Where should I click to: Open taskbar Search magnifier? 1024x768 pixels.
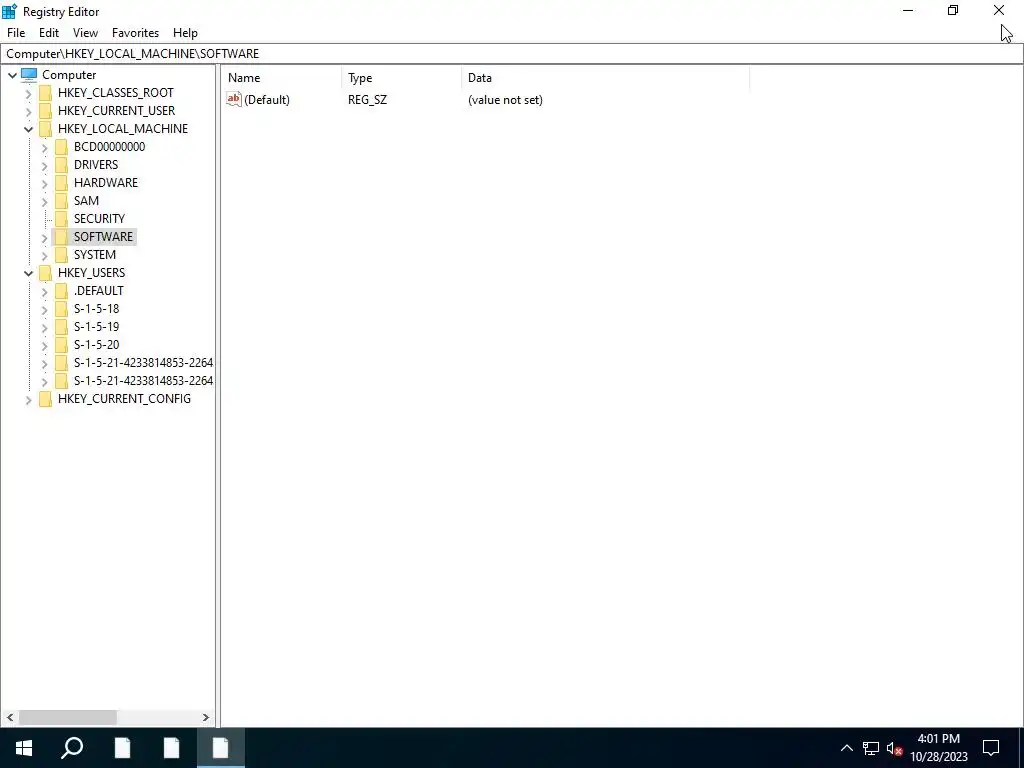pyautogui.click(x=72, y=748)
